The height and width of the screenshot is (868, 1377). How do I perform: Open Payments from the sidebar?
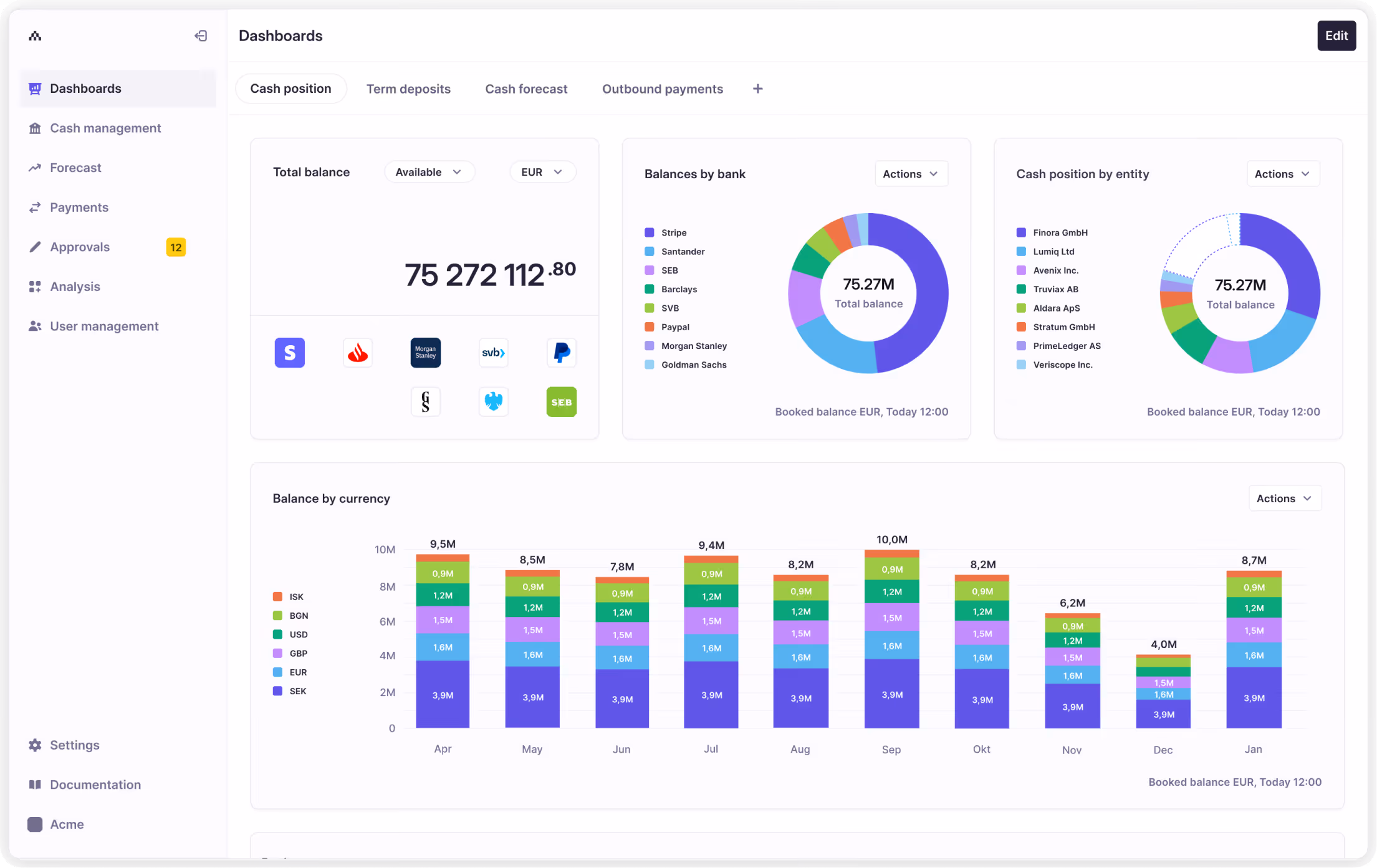79,207
